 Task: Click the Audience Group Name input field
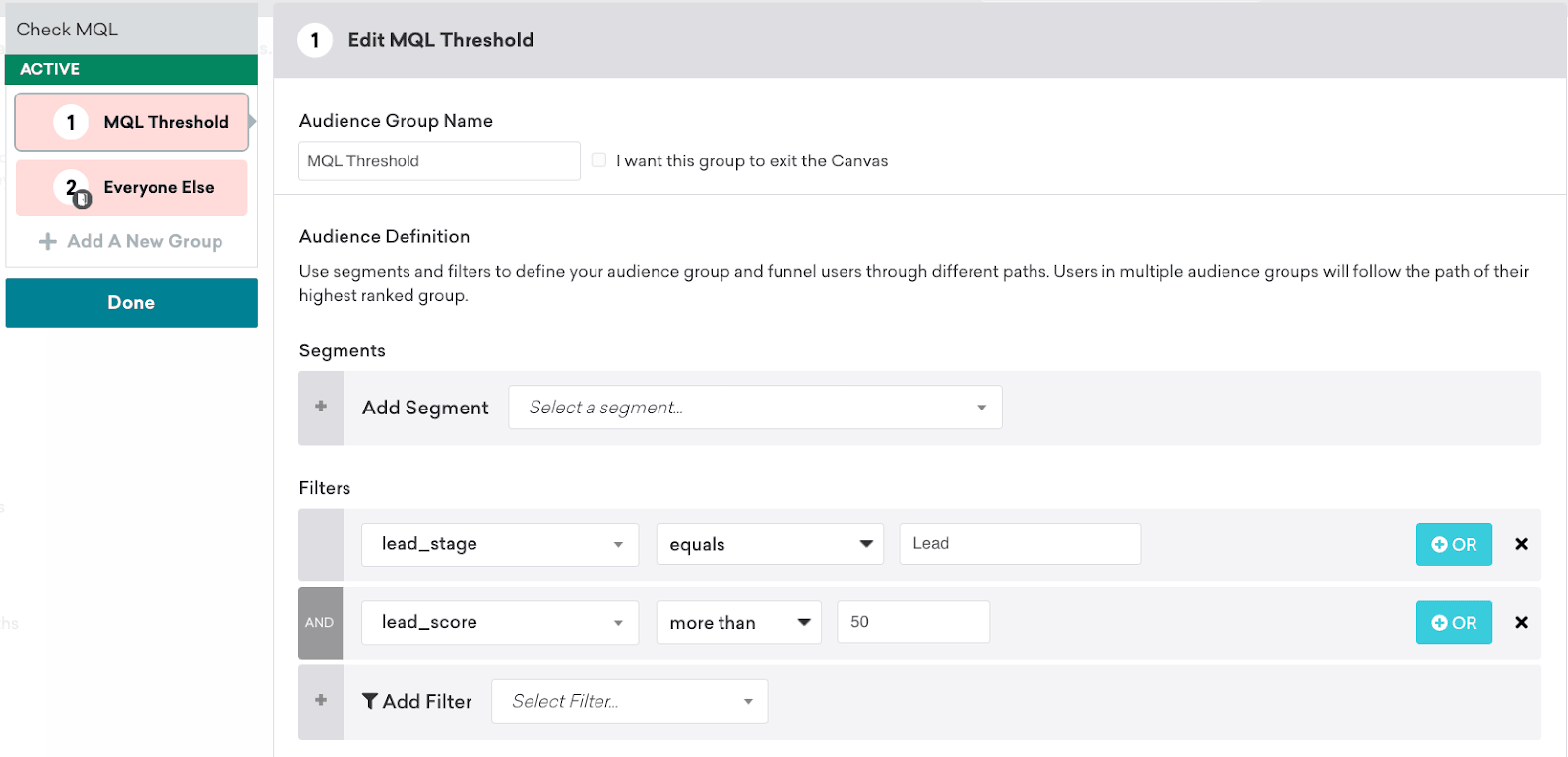click(x=439, y=161)
